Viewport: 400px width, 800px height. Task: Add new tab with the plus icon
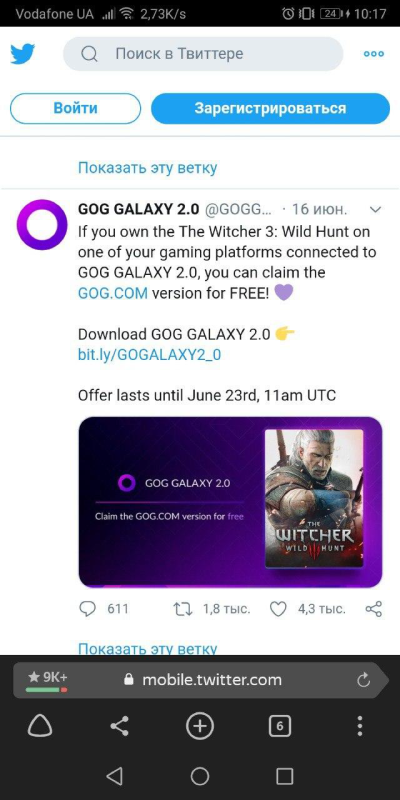point(199,726)
